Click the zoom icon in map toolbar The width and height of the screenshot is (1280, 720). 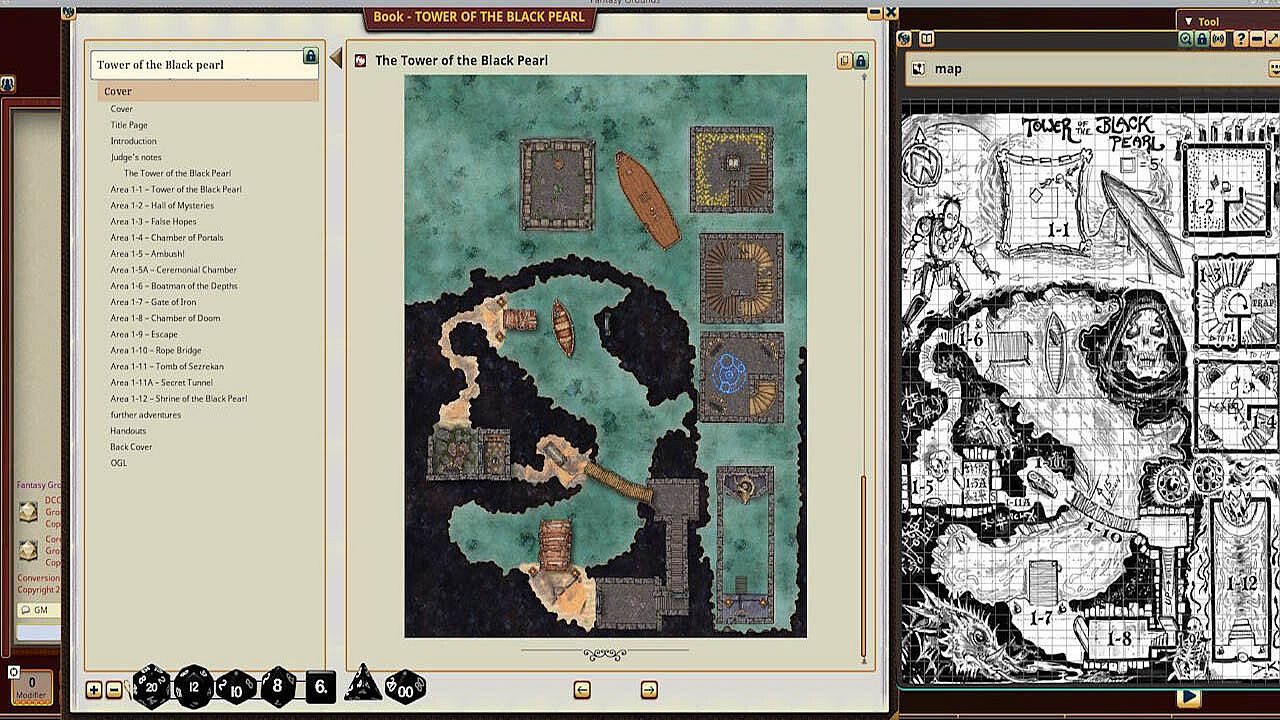pyautogui.click(x=1185, y=39)
